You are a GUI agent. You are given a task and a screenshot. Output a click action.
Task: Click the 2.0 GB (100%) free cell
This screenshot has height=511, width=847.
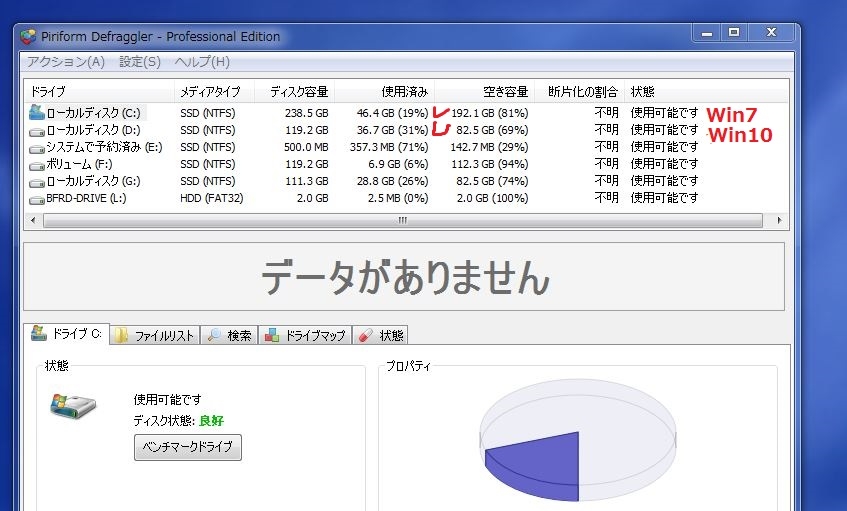pos(492,198)
